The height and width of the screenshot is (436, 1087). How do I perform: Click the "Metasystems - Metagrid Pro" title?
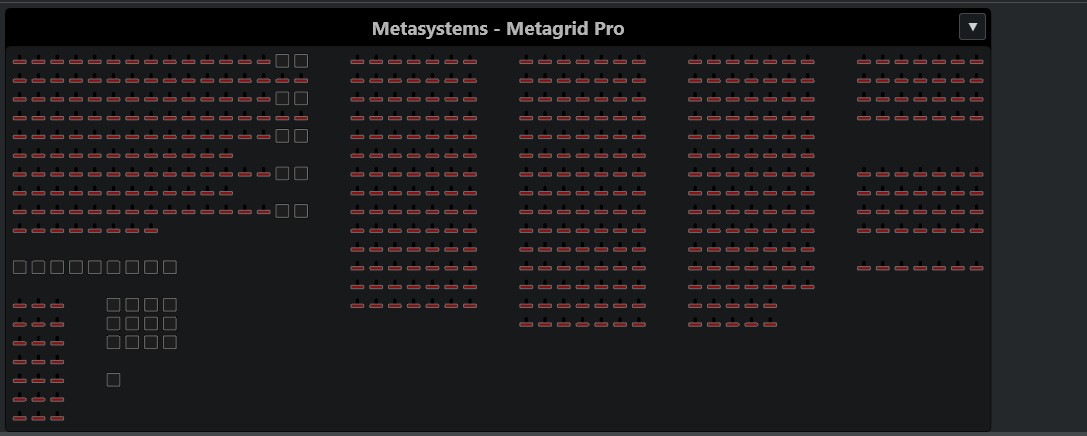click(497, 28)
